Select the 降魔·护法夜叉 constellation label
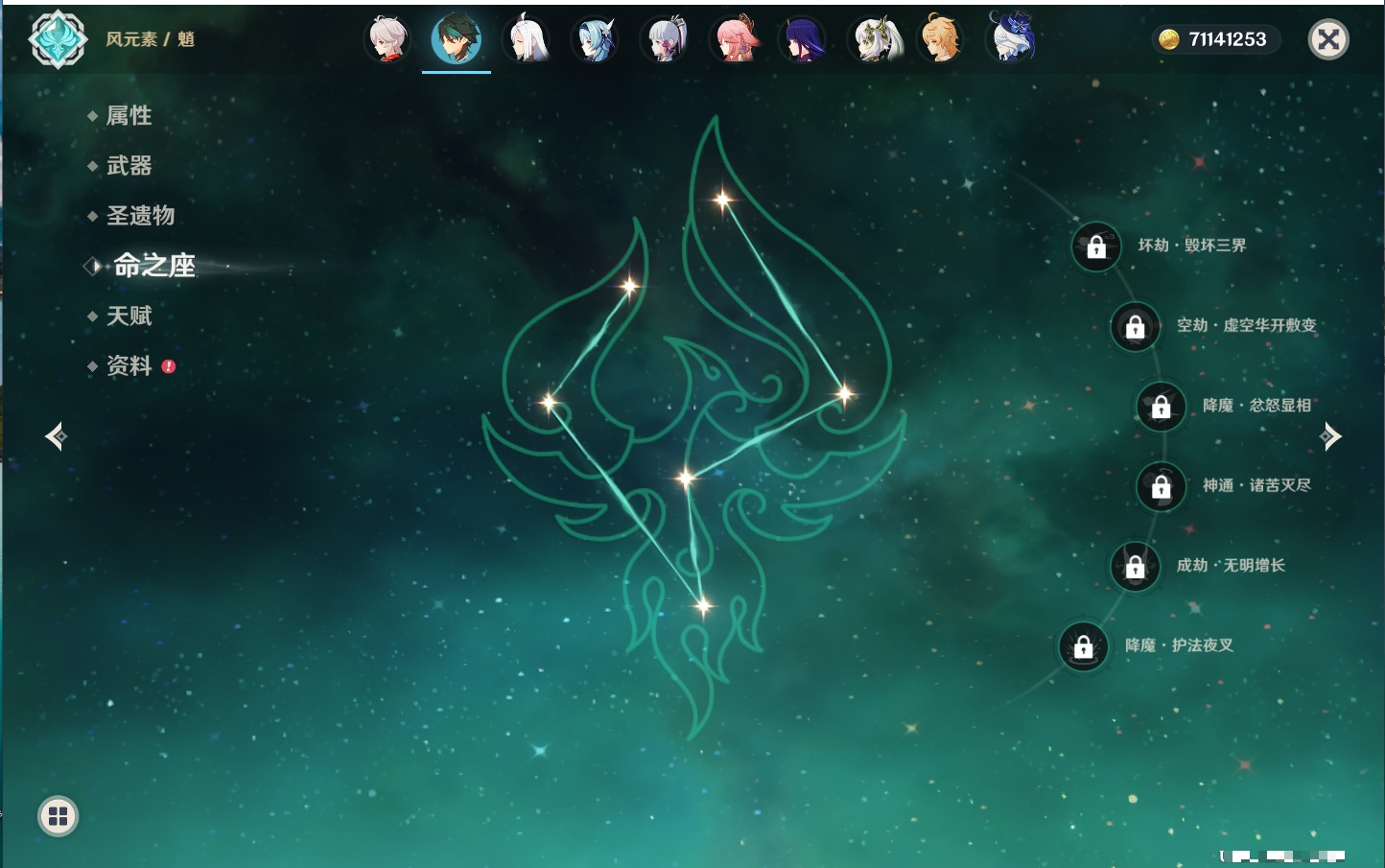1385x868 pixels. coord(1179,645)
